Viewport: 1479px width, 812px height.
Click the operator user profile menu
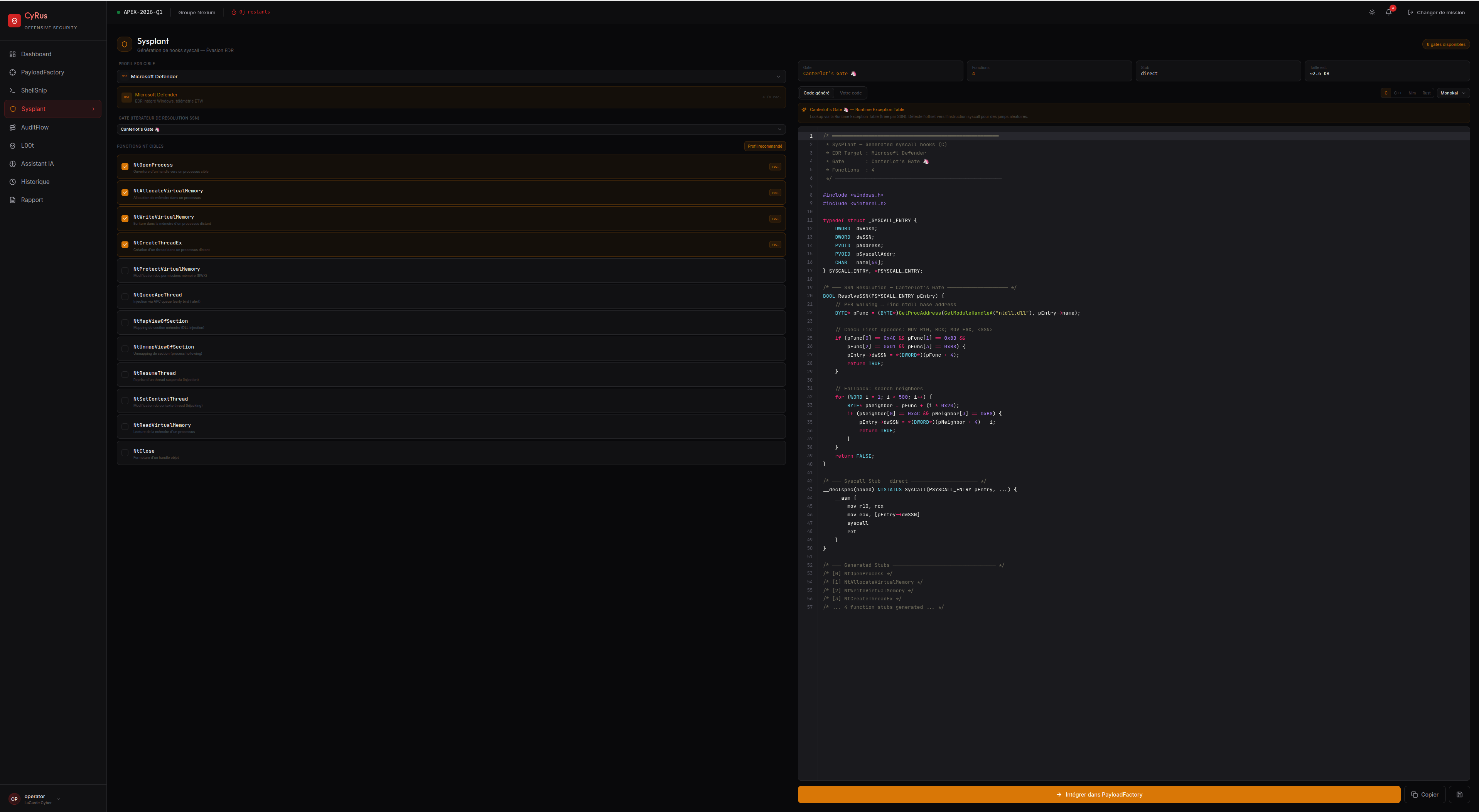pos(34,799)
